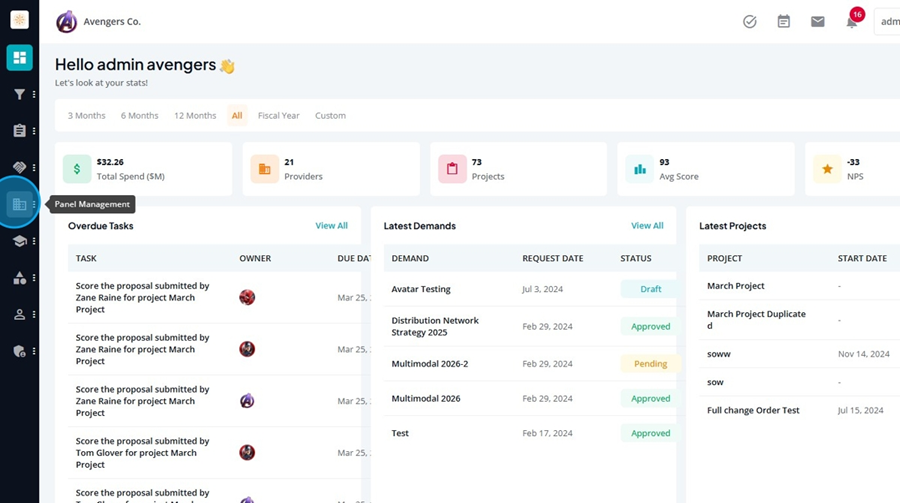Click the 73 Projects card

click(518, 169)
